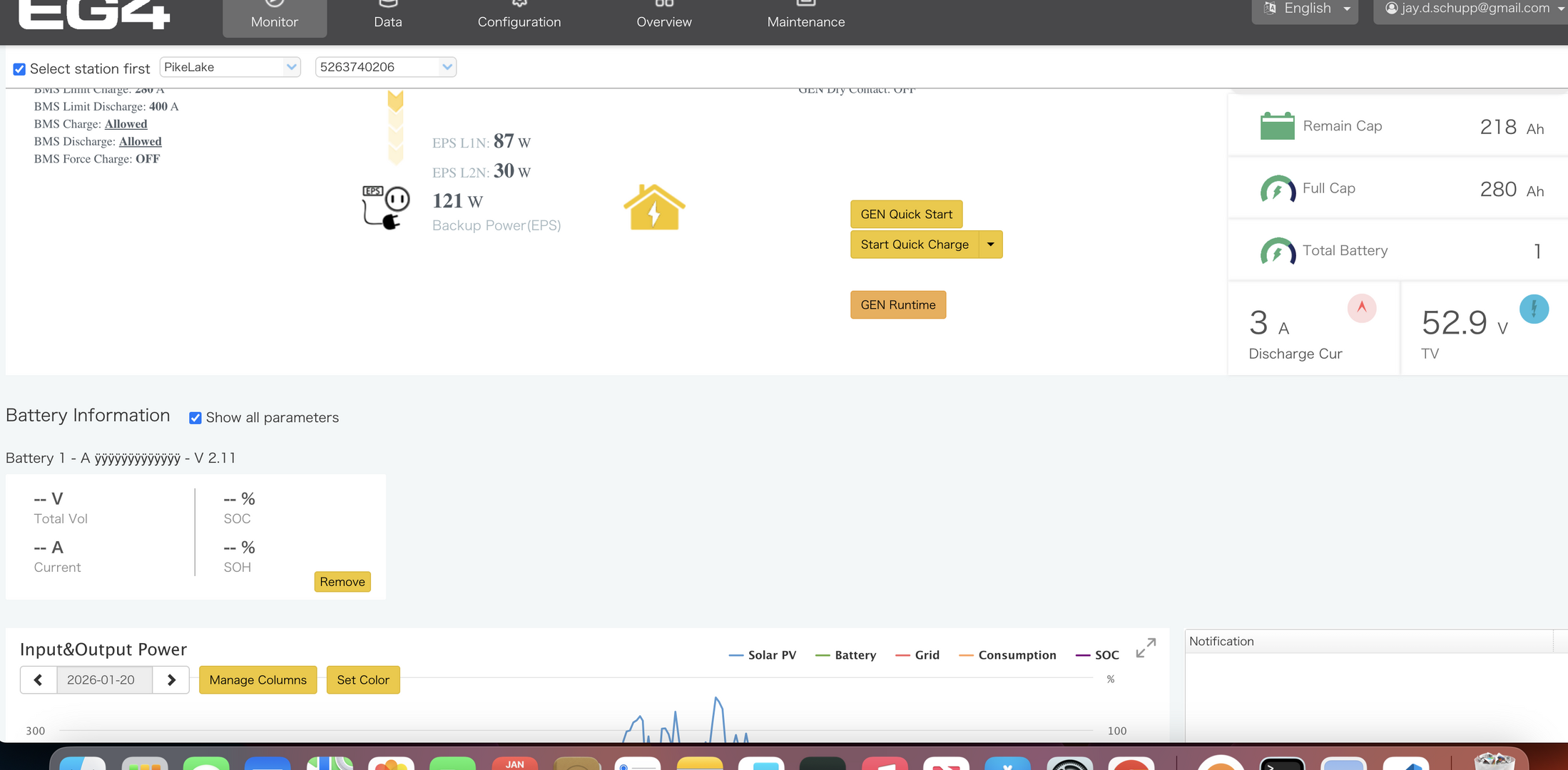Open the Configuration tab
The image size is (1568, 770).
tap(519, 21)
